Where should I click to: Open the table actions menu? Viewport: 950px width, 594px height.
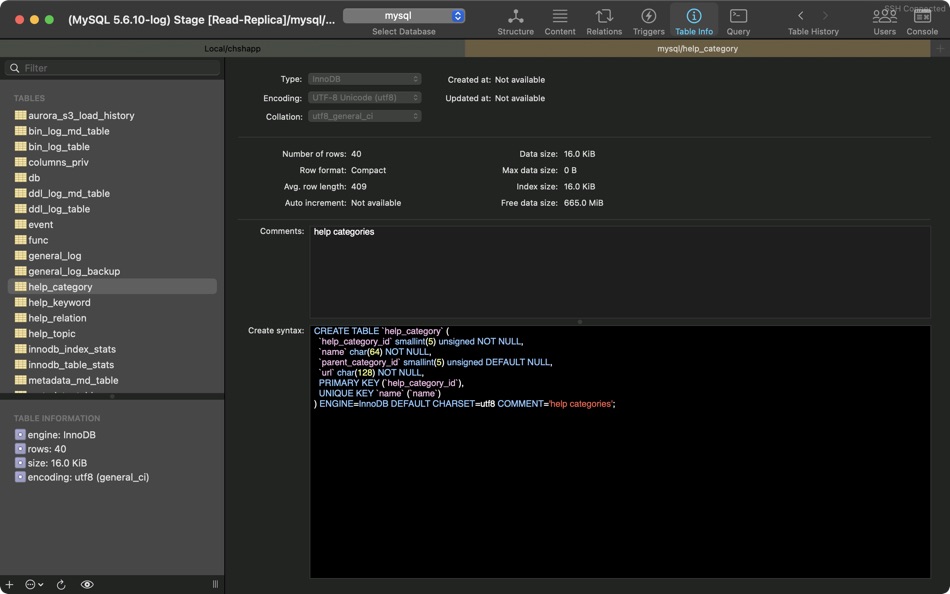[x=34, y=584]
